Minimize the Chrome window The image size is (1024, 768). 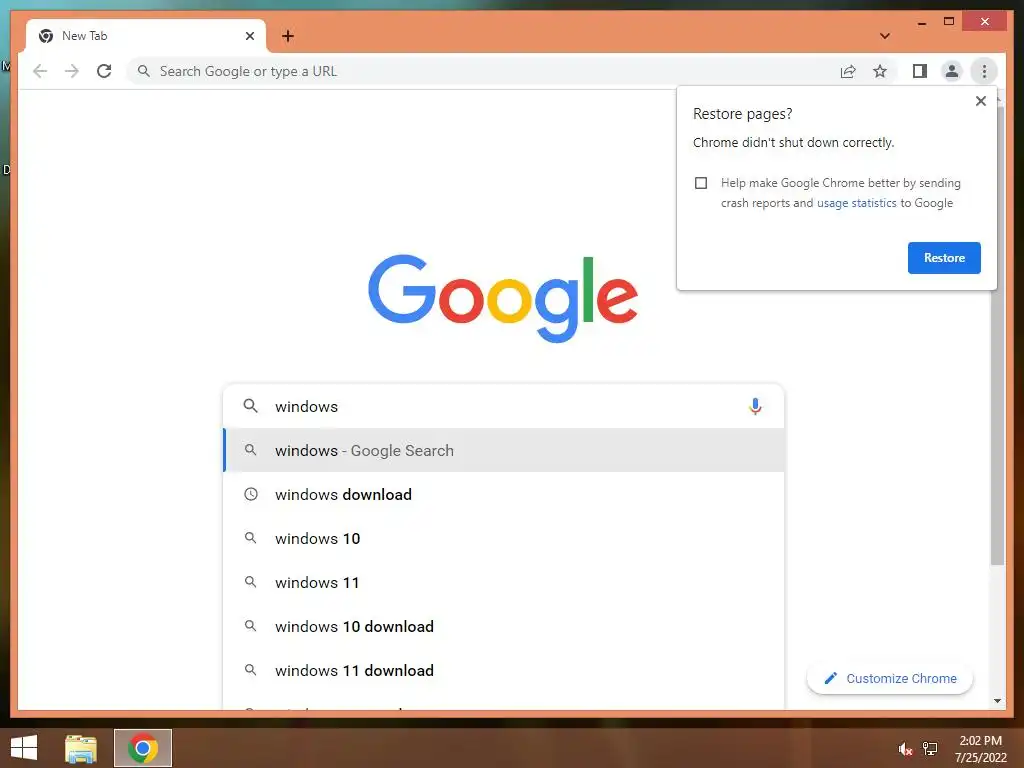point(921,23)
